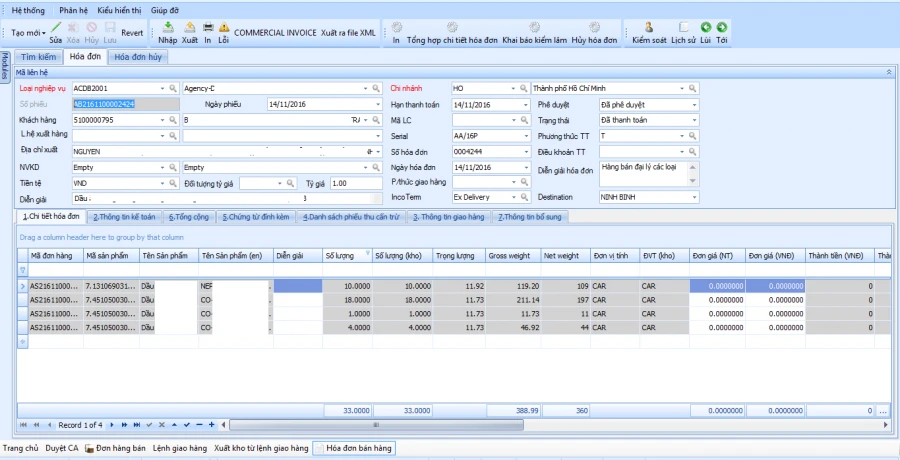Click the Xóa delete icon
Image resolution: width=900 pixels, height=460 pixels.
pyautogui.click(x=73, y=27)
